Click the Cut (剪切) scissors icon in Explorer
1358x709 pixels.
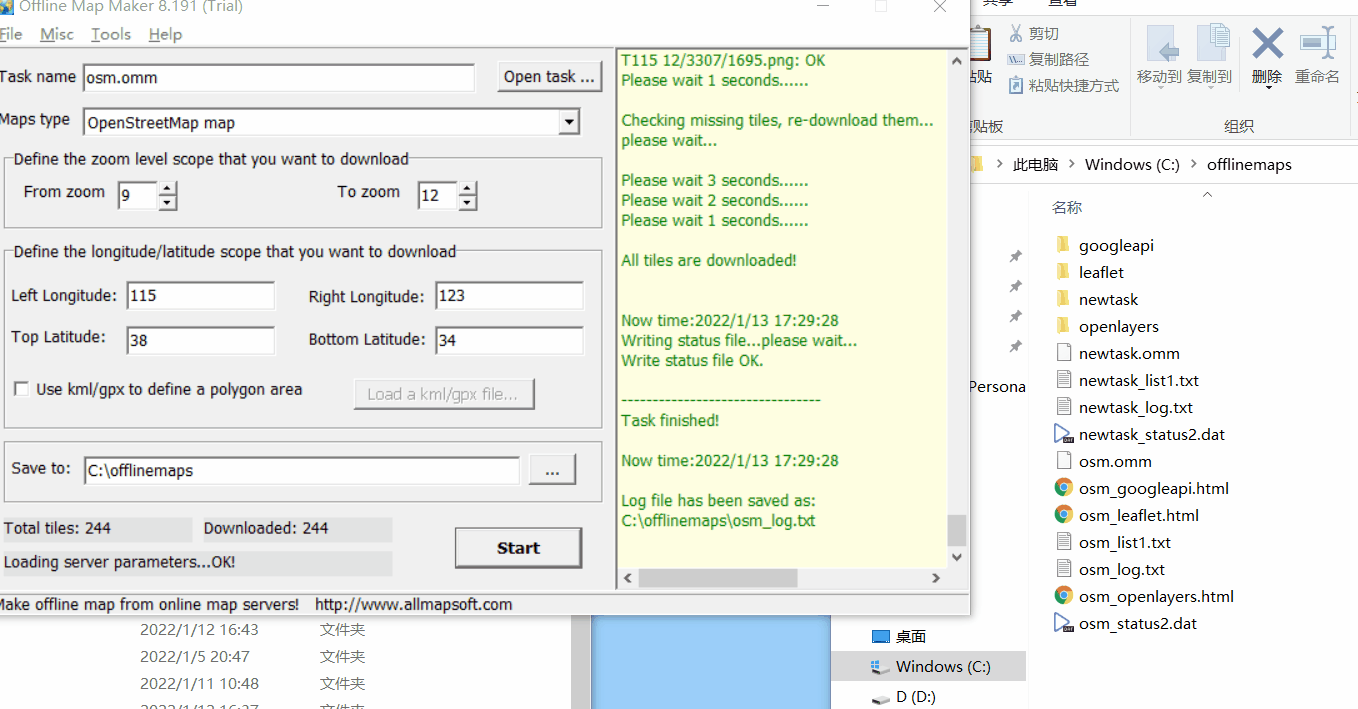coord(1016,34)
